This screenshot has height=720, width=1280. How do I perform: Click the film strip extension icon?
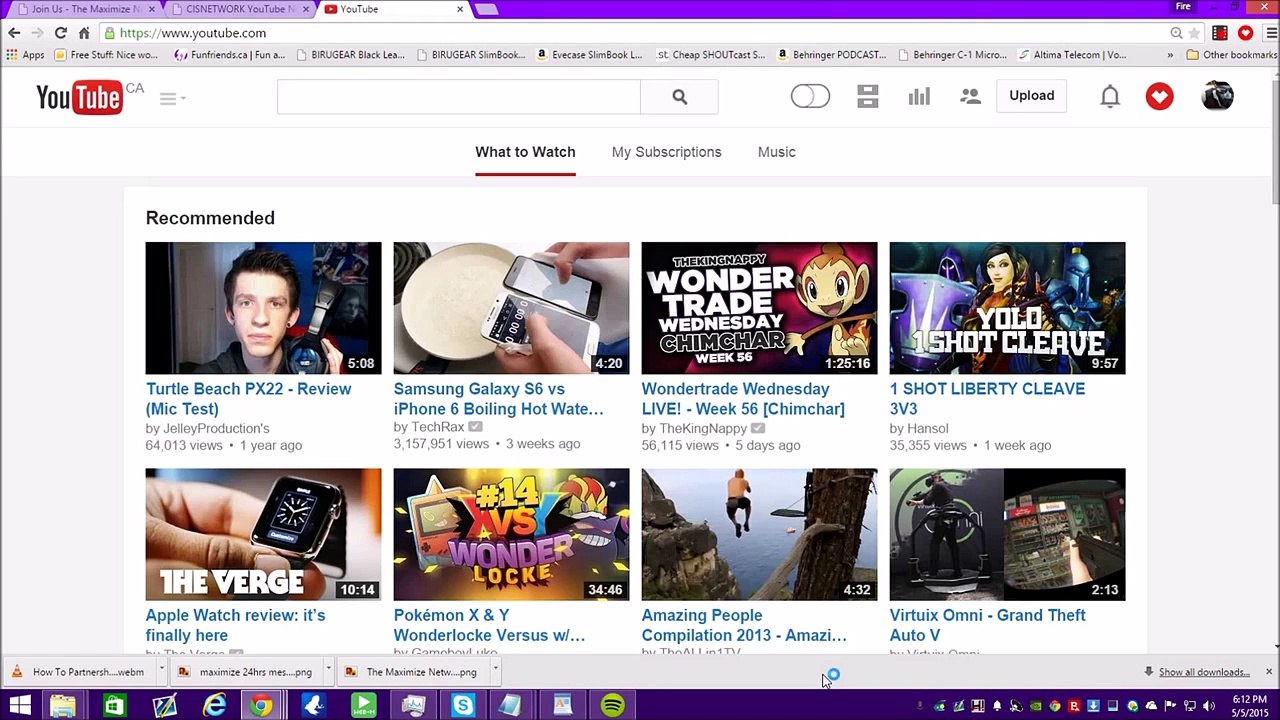(x=1219, y=33)
